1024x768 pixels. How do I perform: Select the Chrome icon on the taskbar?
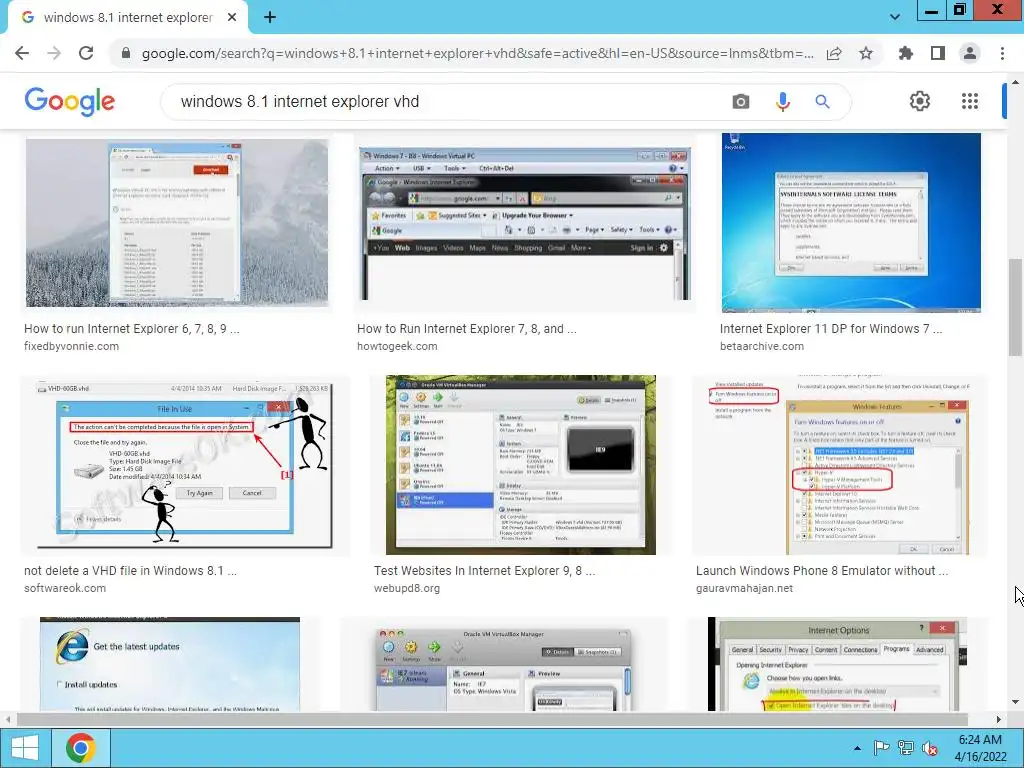tap(81, 748)
